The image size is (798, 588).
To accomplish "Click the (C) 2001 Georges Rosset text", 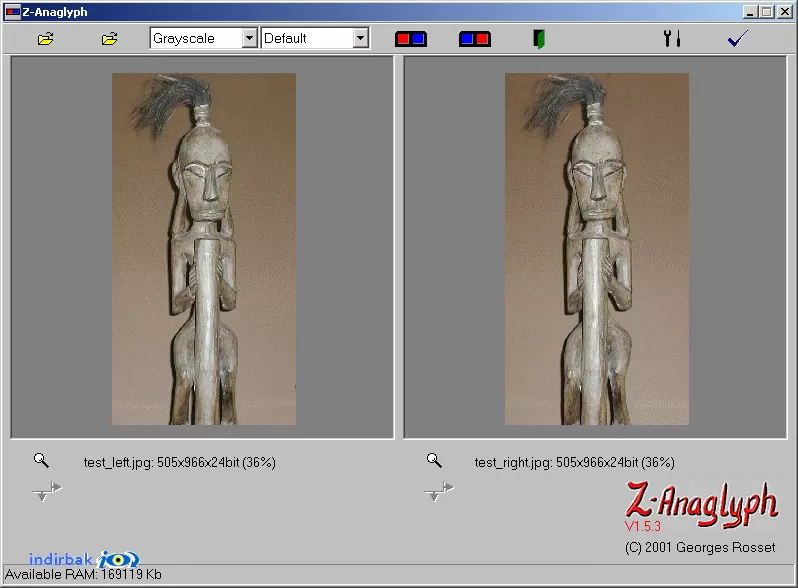I will click(x=700, y=548).
